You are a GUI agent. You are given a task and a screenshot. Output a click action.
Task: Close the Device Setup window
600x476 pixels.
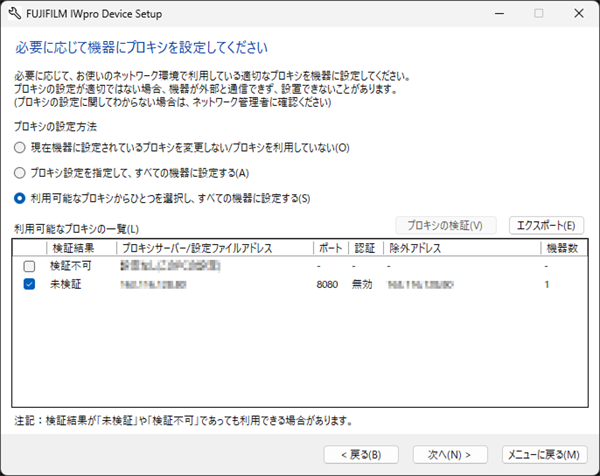point(579,14)
